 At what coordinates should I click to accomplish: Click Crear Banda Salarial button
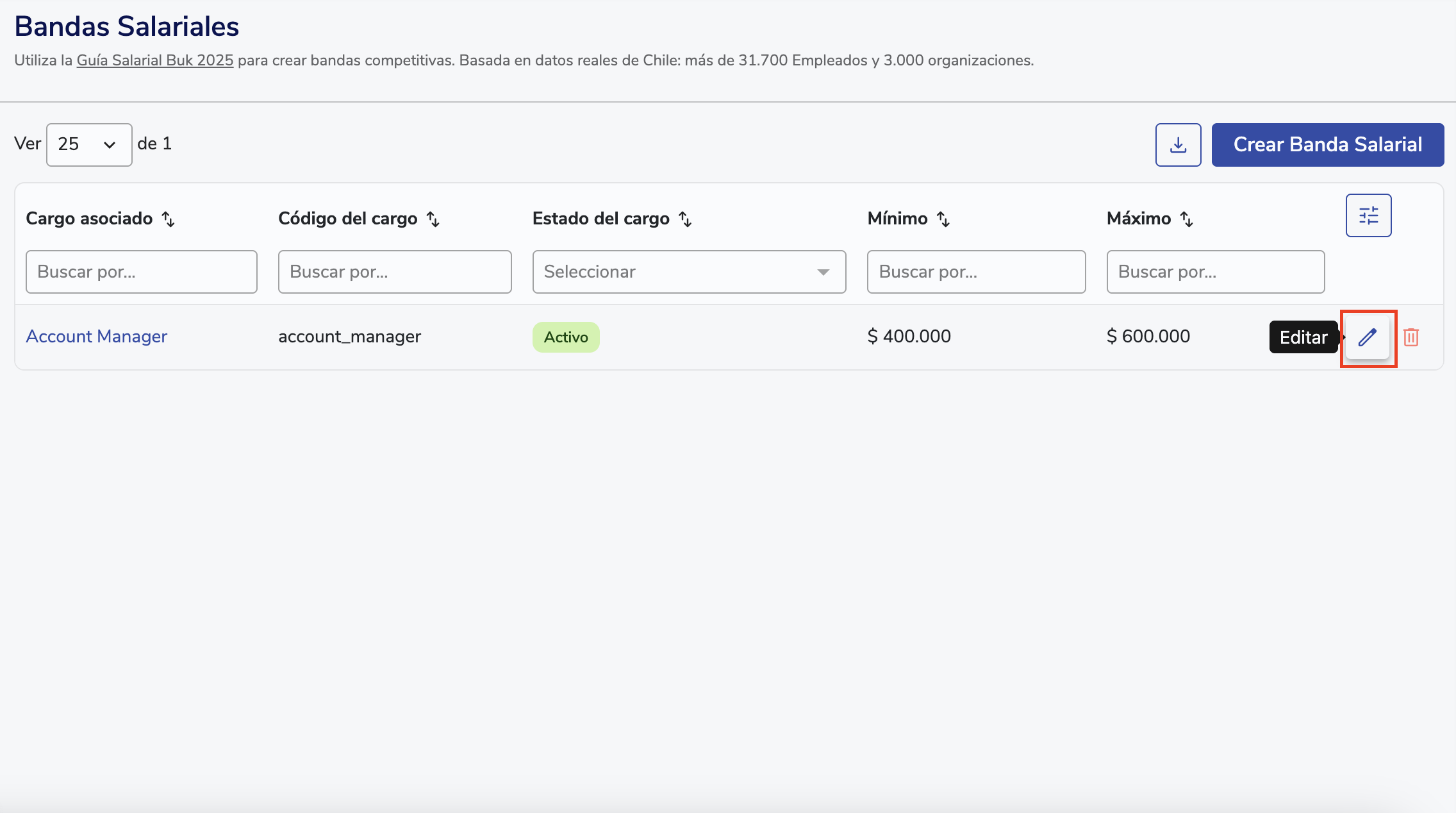(x=1327, y=145)
